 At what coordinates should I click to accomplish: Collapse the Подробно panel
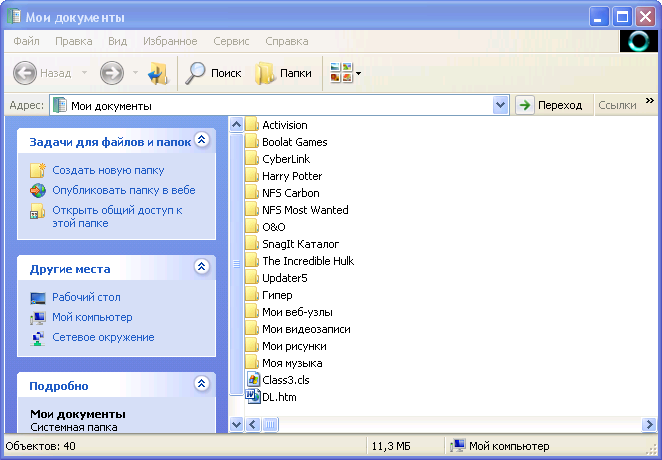point(202,384)
